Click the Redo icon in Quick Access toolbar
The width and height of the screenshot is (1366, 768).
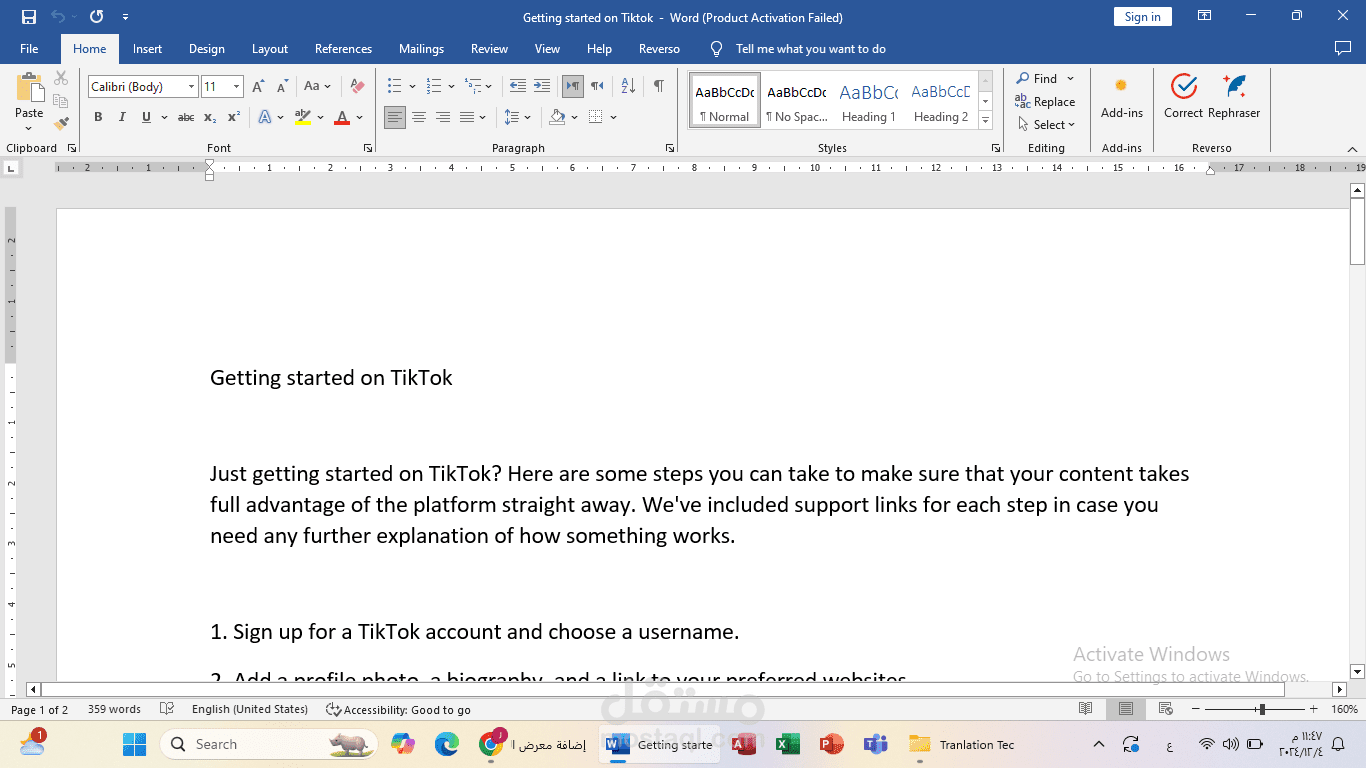coord(96,17)
